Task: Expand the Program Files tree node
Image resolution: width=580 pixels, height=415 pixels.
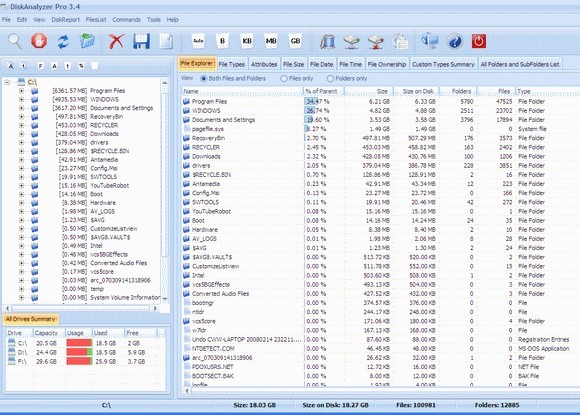Action: pyautogui.click(x=21, y=91)
